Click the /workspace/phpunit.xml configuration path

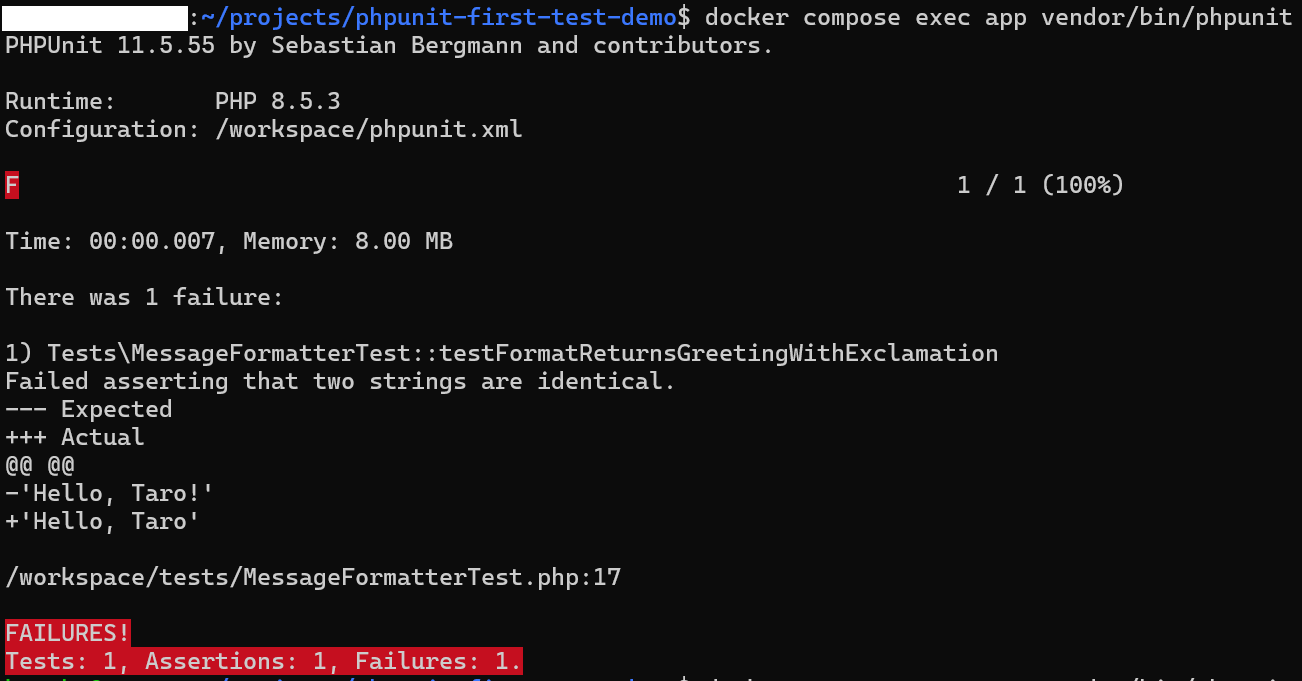(368, 129)
